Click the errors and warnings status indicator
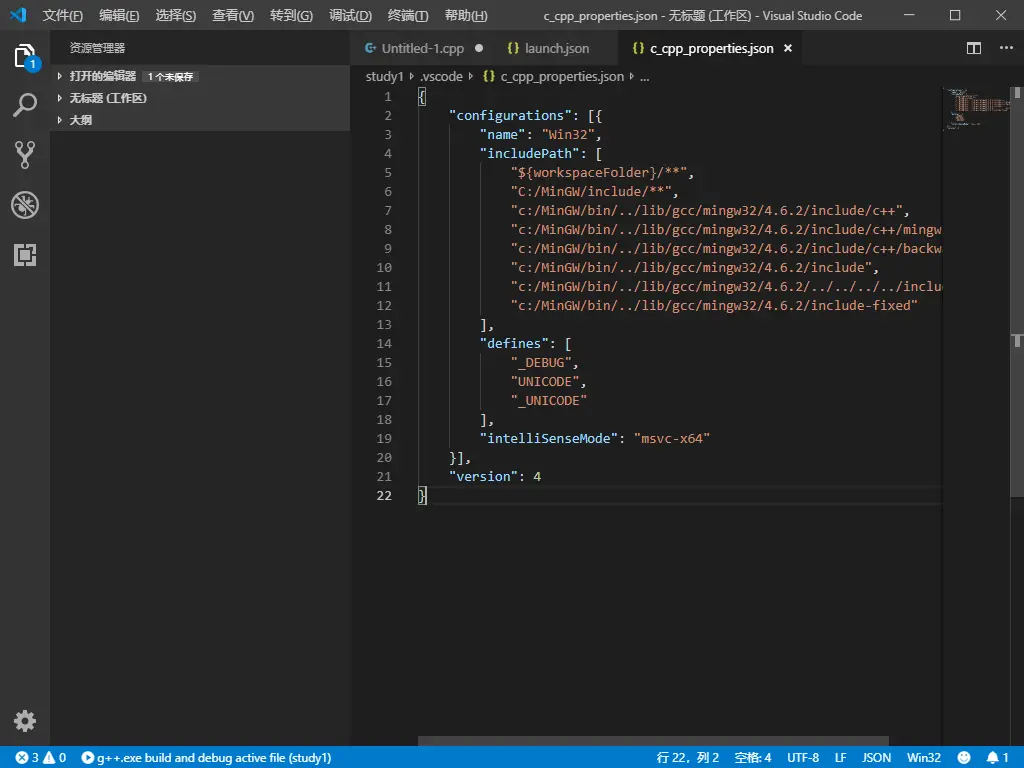 click(40, 758)
